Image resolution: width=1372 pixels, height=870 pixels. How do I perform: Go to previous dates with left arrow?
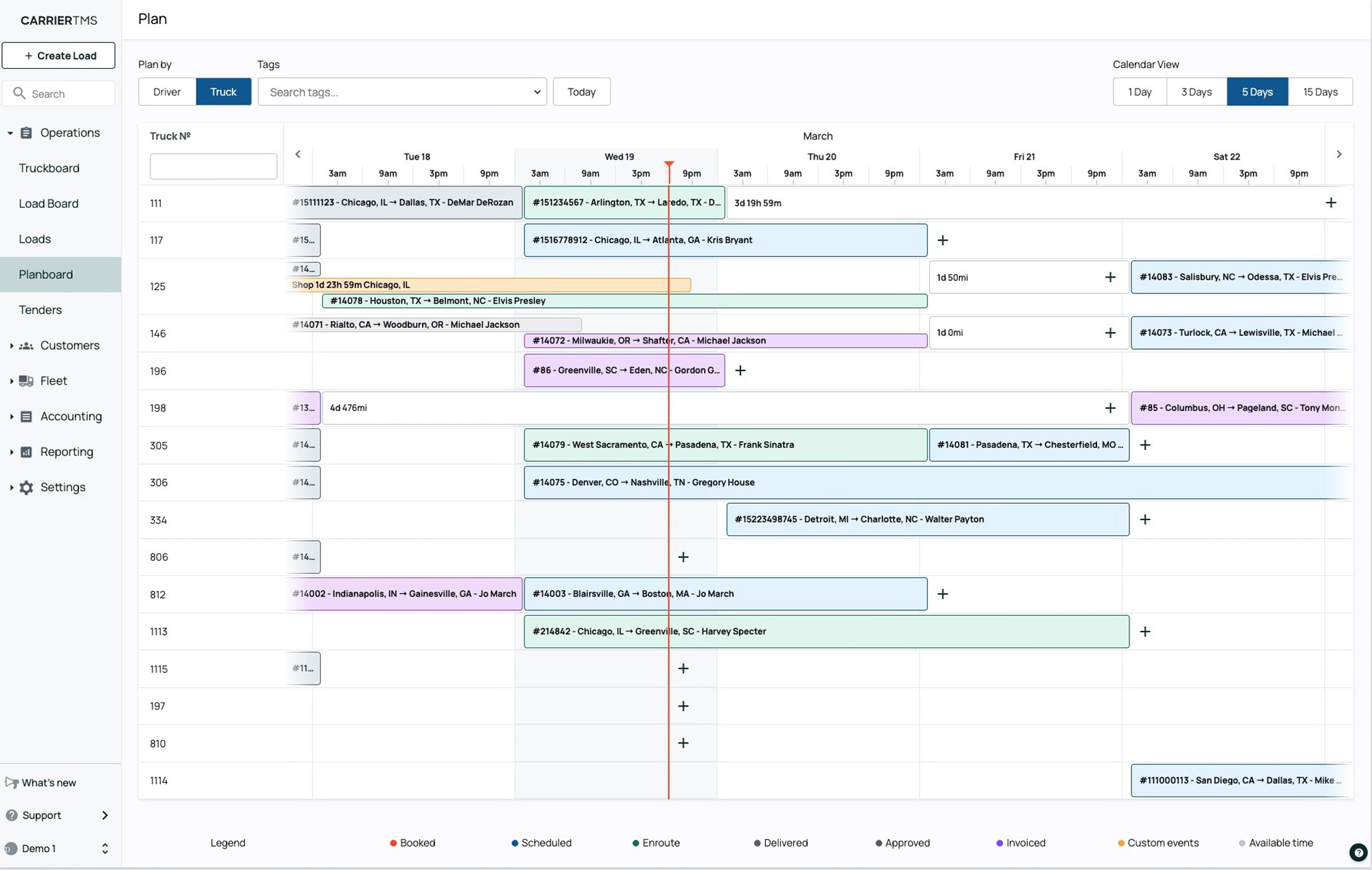pyautogui.click(x=298, y=155)
